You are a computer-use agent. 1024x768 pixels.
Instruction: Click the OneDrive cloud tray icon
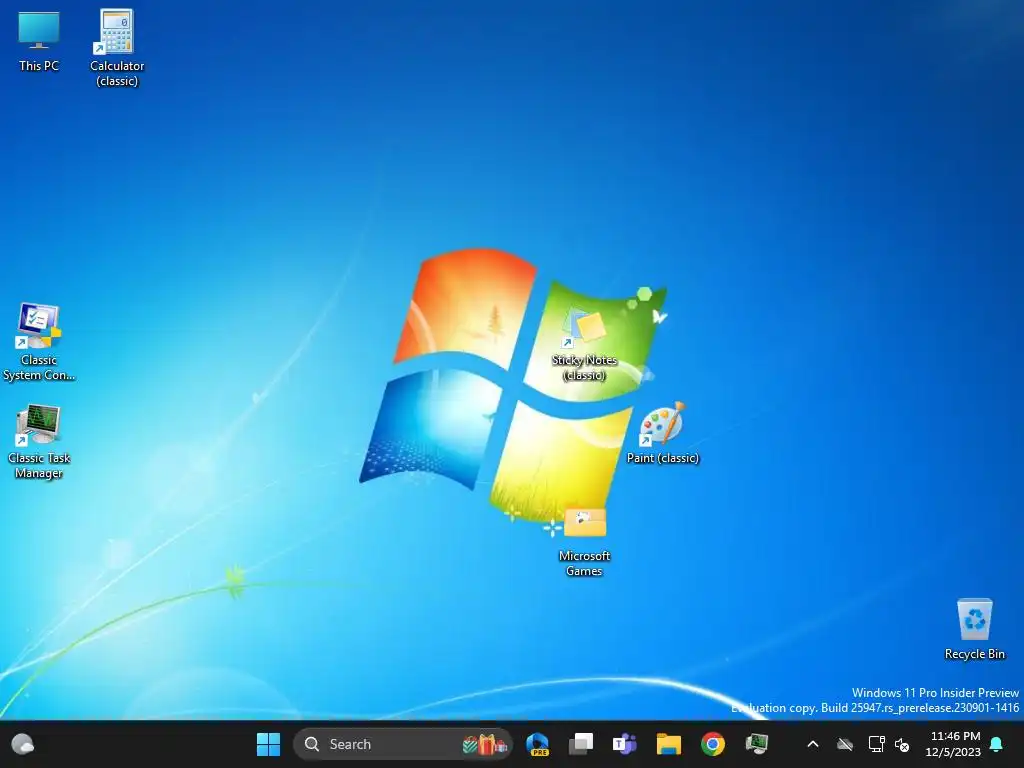845,744
